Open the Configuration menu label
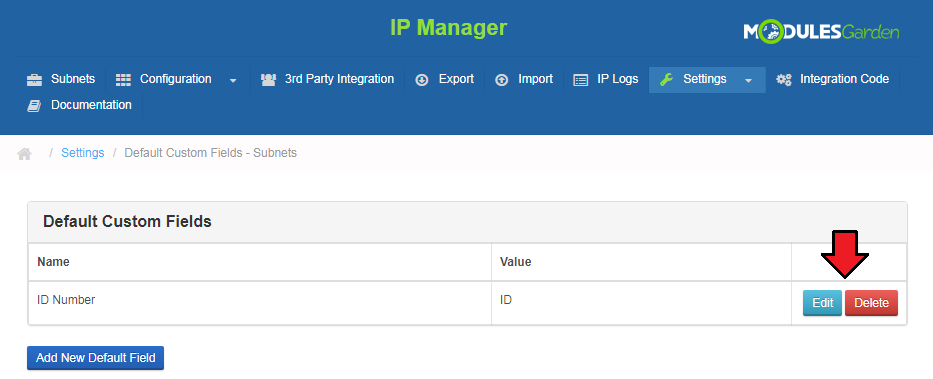 coord(176,79)
